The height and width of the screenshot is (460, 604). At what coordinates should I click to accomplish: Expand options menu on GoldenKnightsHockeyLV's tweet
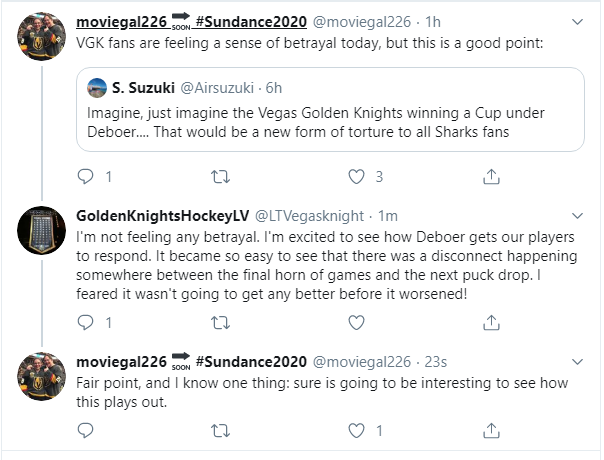point(577,216)
